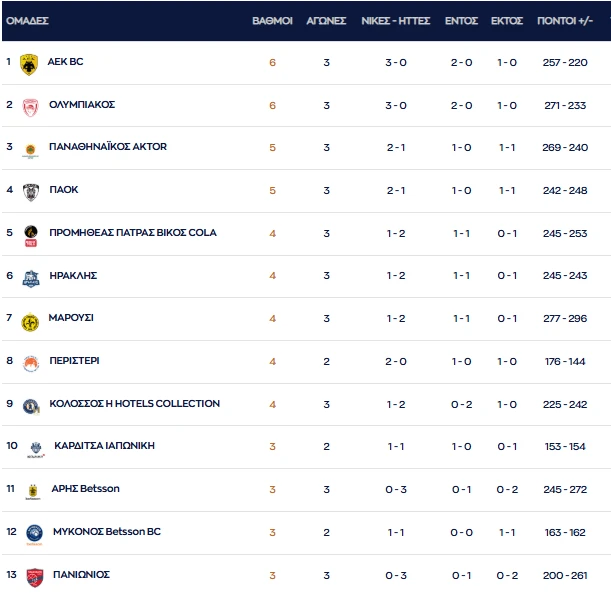The image size is (611, 596).
Task: Click the Panionios team logo
Action: point(34,576)
